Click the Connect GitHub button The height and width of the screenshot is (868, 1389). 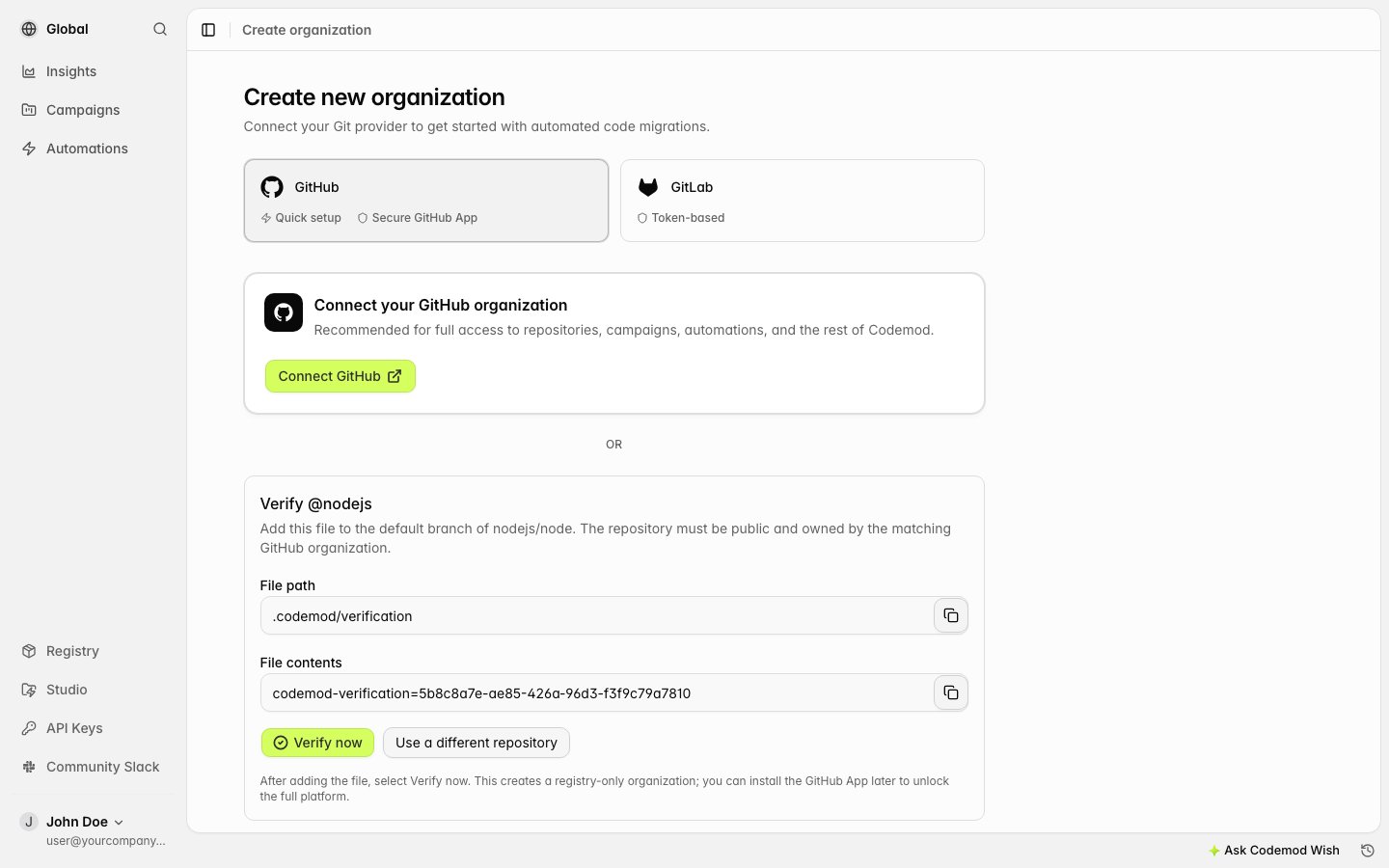(x=340, y=376)
